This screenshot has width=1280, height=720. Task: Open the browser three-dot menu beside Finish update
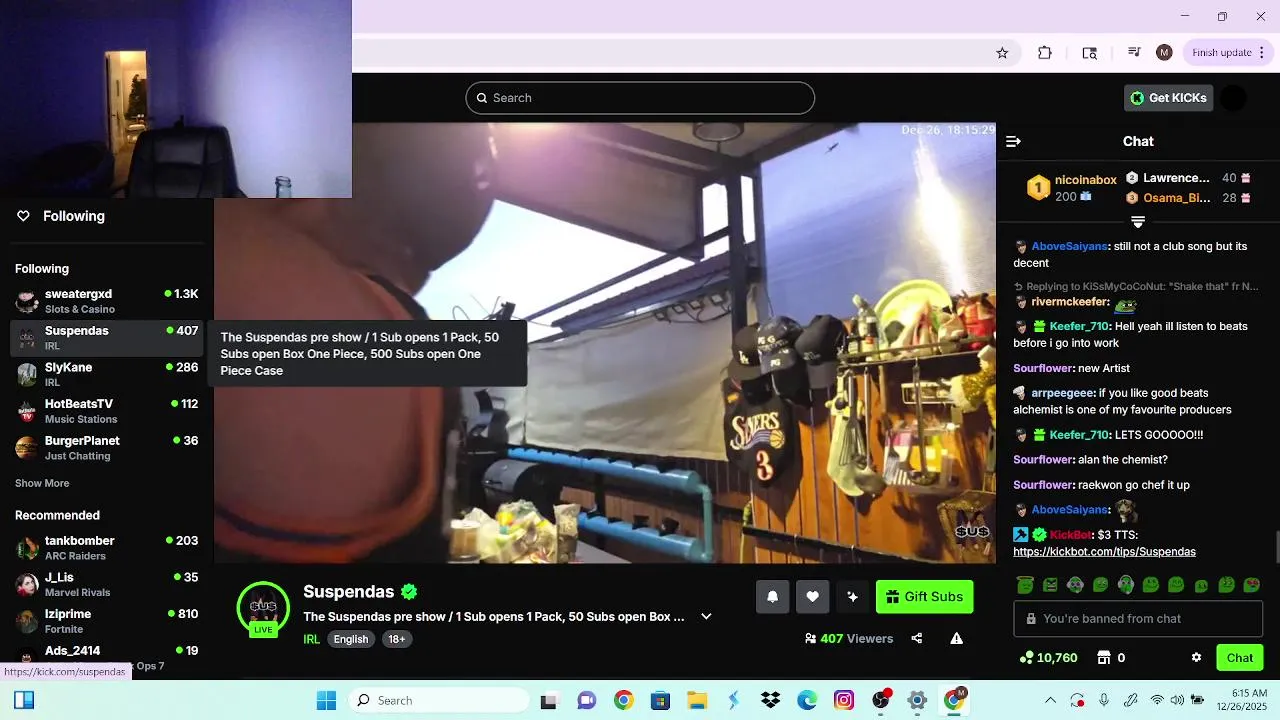1261,53
